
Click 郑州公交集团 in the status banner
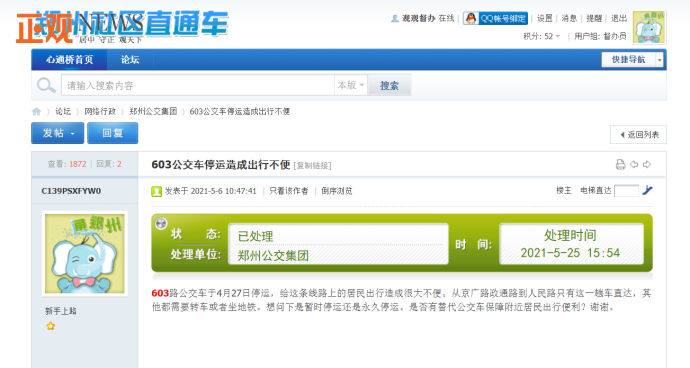pos(273,255)
